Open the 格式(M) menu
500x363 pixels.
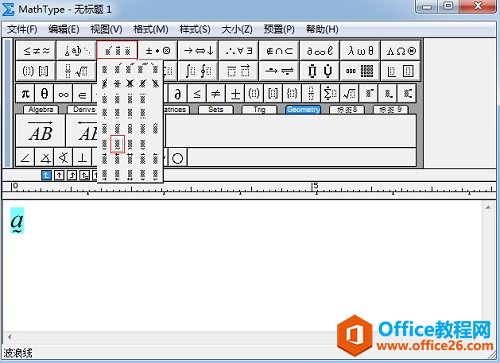(x=151, y=29)
